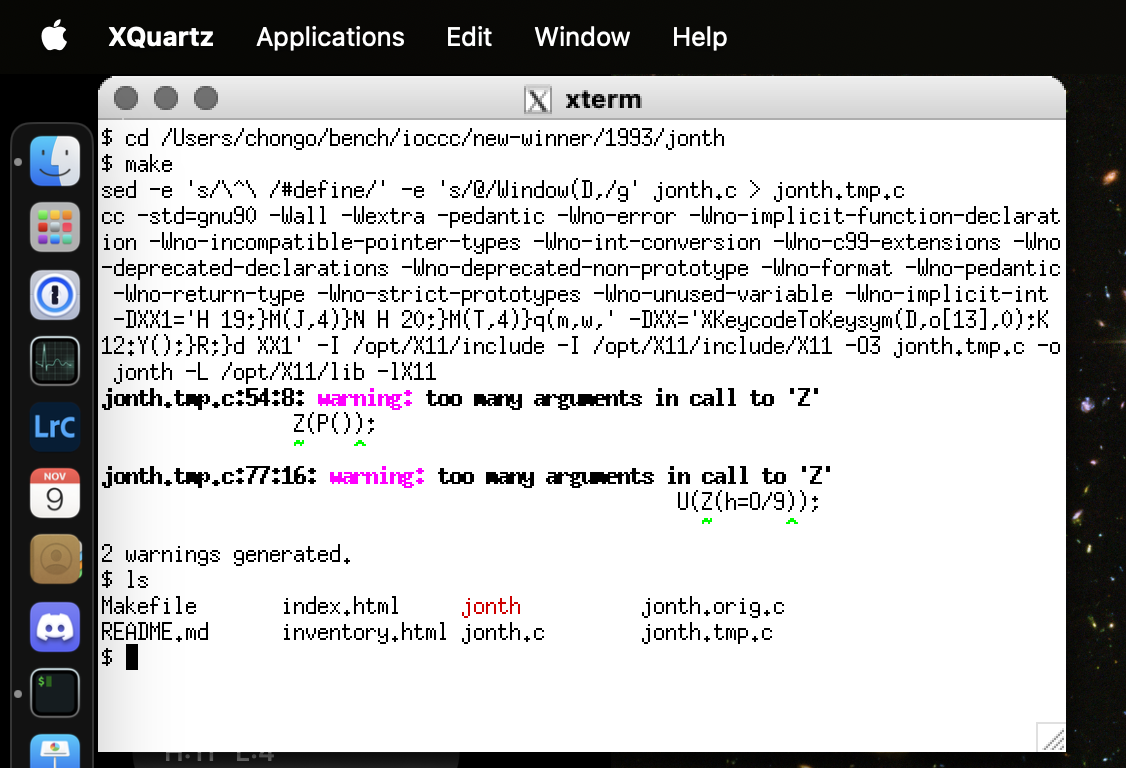Open Terminal from the Dock

pyautogui.click(x=55, y=693)
